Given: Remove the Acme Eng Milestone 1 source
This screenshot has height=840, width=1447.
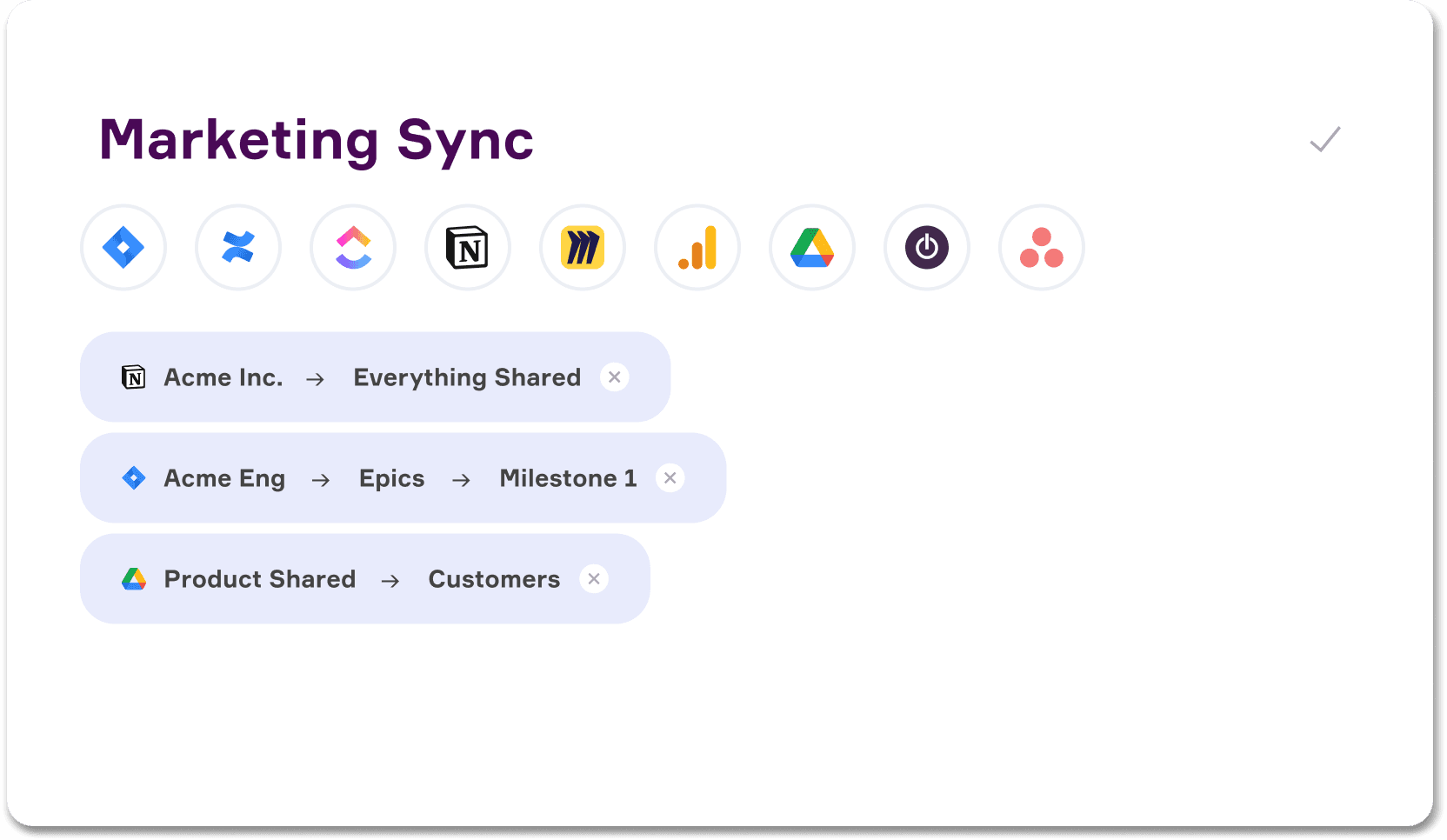Looking at the screenshot, I should tap(670, 478).
